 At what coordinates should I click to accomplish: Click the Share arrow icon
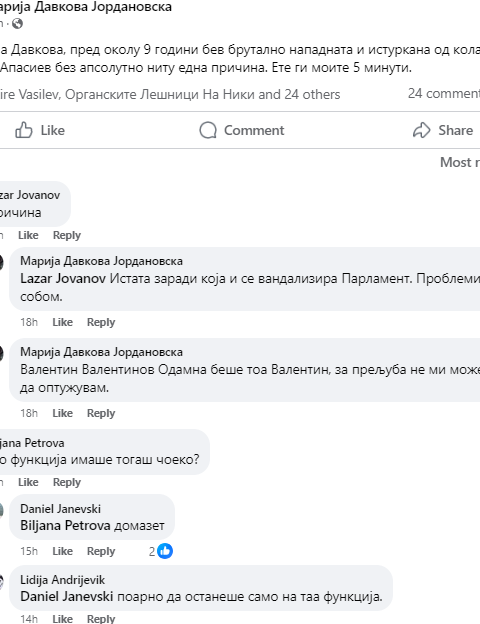click(421, 130)
